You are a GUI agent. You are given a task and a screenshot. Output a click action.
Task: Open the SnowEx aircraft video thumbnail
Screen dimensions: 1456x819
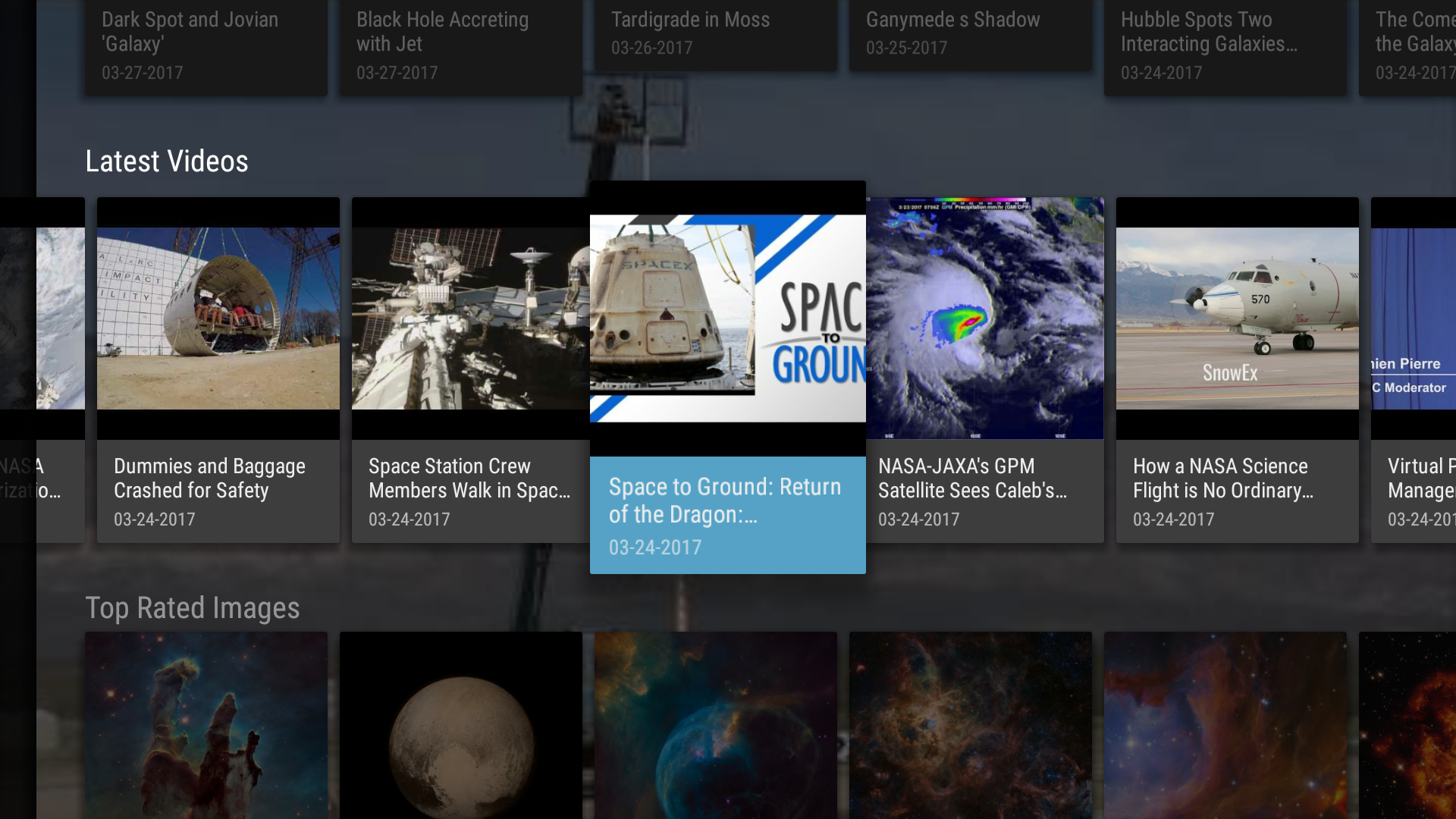[1236, 318]
